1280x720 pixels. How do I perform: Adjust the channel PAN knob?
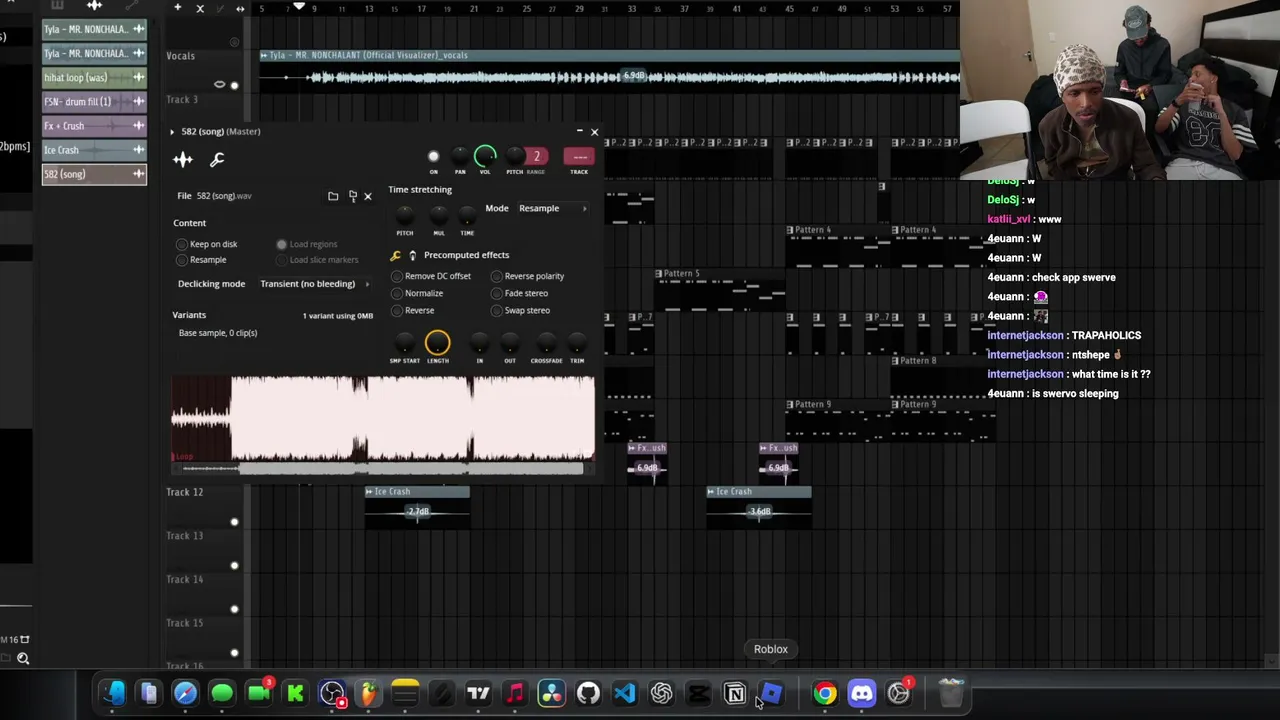(x=460, y=156)
